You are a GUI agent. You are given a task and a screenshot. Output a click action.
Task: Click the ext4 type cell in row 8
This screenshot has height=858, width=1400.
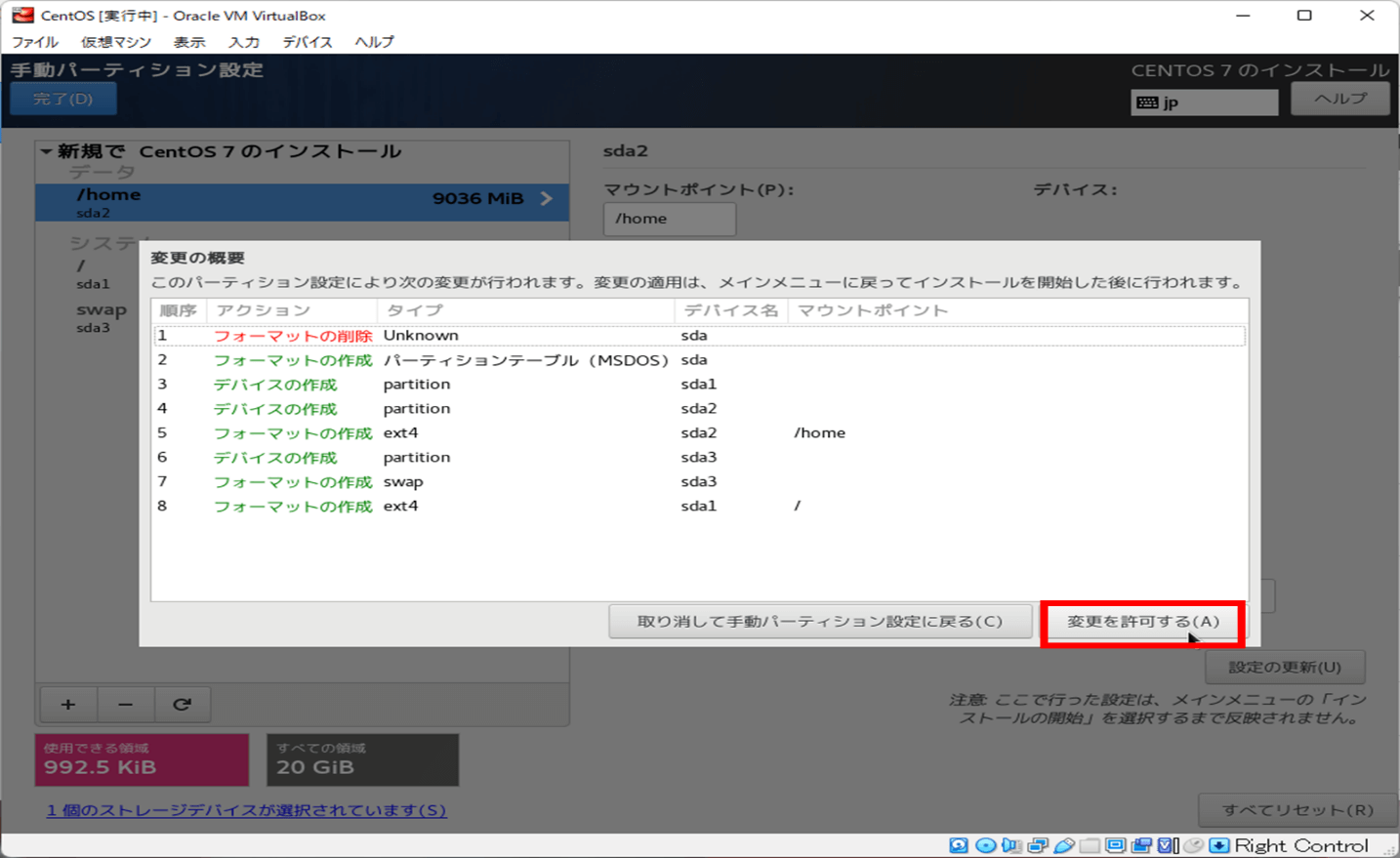(400, 507)
